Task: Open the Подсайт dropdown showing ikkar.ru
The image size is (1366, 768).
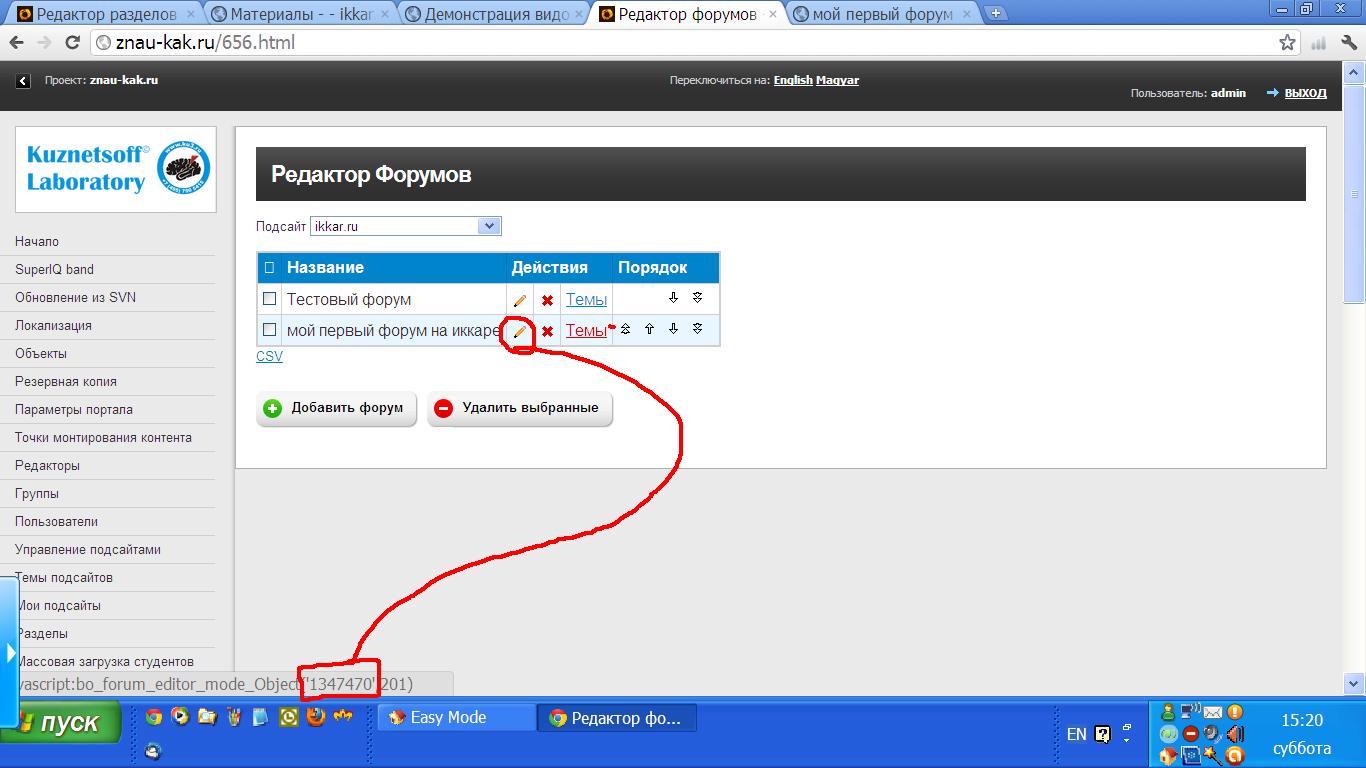Action: 405,226
